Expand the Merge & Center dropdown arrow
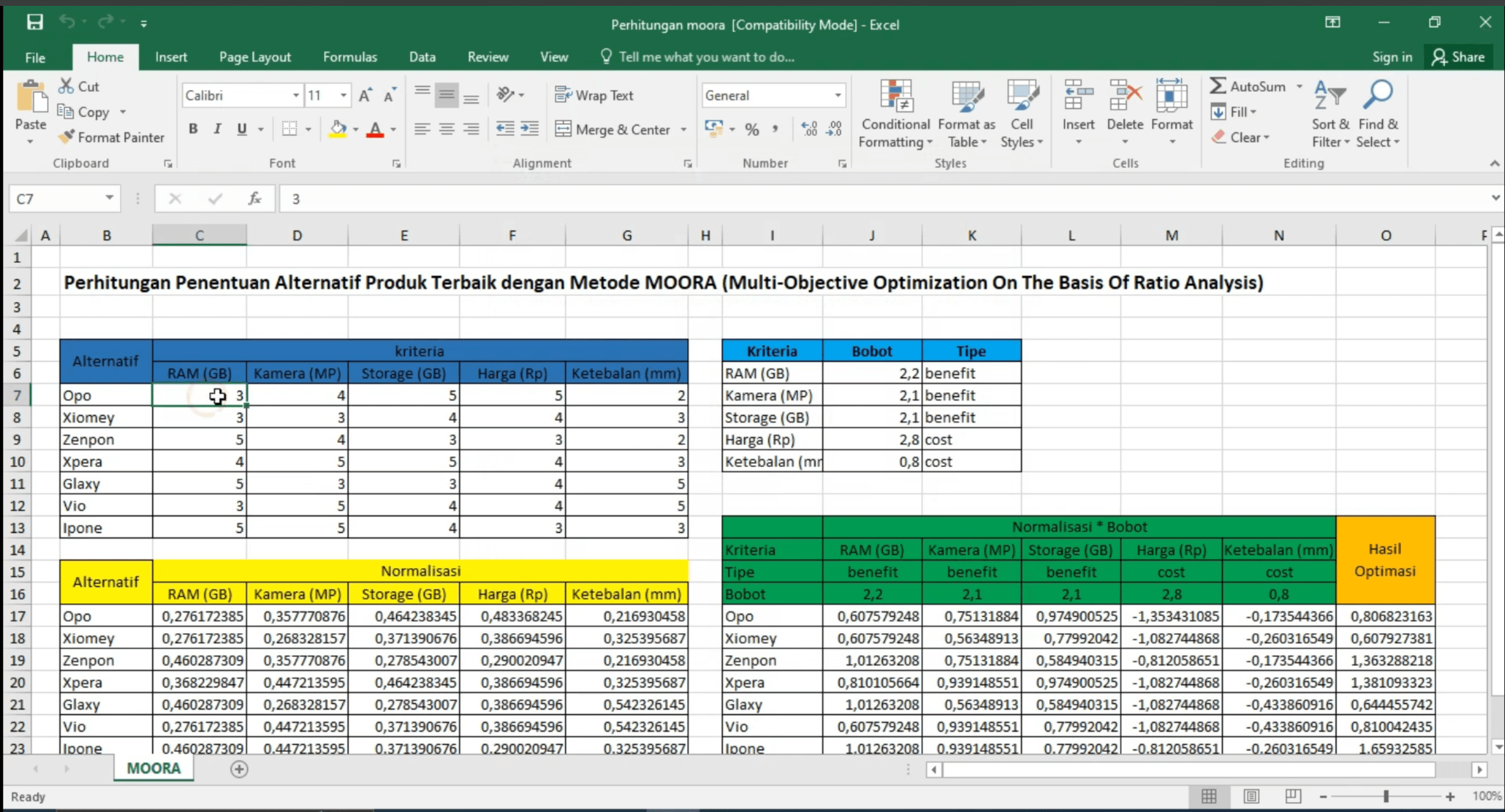This screenshot has width=1505, height=812. point(683,129)
